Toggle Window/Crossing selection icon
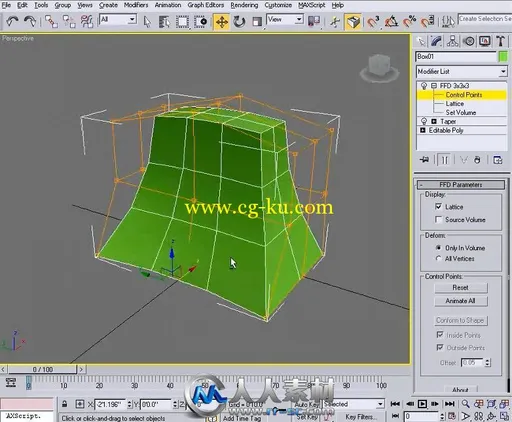512x422 pixels. click(x=200, y=22)
